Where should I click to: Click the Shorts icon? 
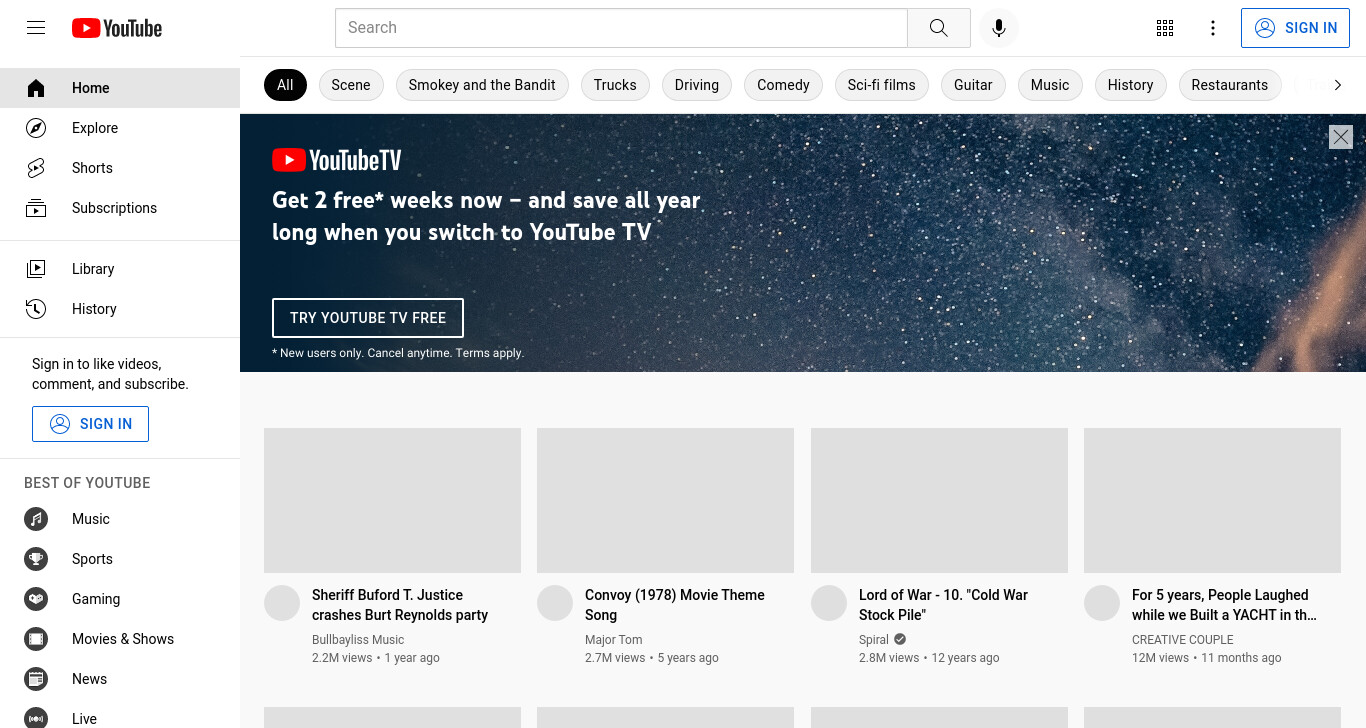(x=36, y=168)
